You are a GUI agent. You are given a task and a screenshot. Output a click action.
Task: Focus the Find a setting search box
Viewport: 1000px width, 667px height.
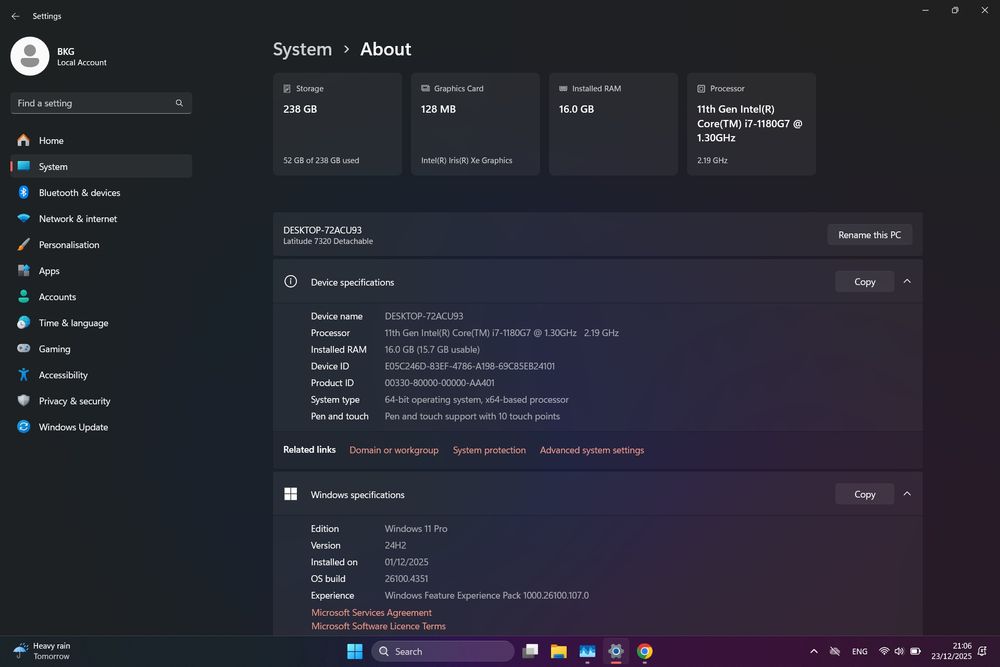101,103
